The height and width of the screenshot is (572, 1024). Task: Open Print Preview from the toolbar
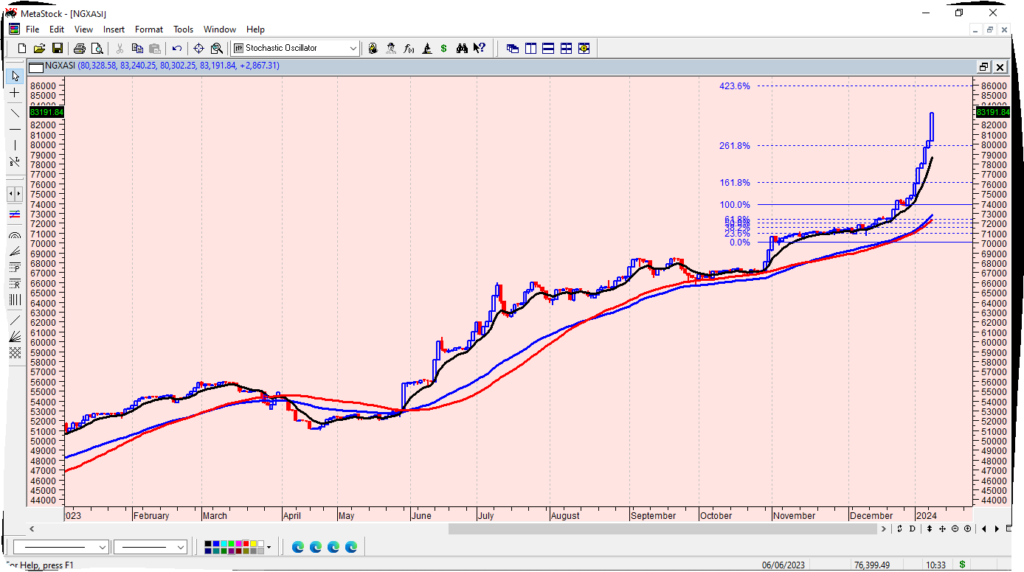click(97, 48)
